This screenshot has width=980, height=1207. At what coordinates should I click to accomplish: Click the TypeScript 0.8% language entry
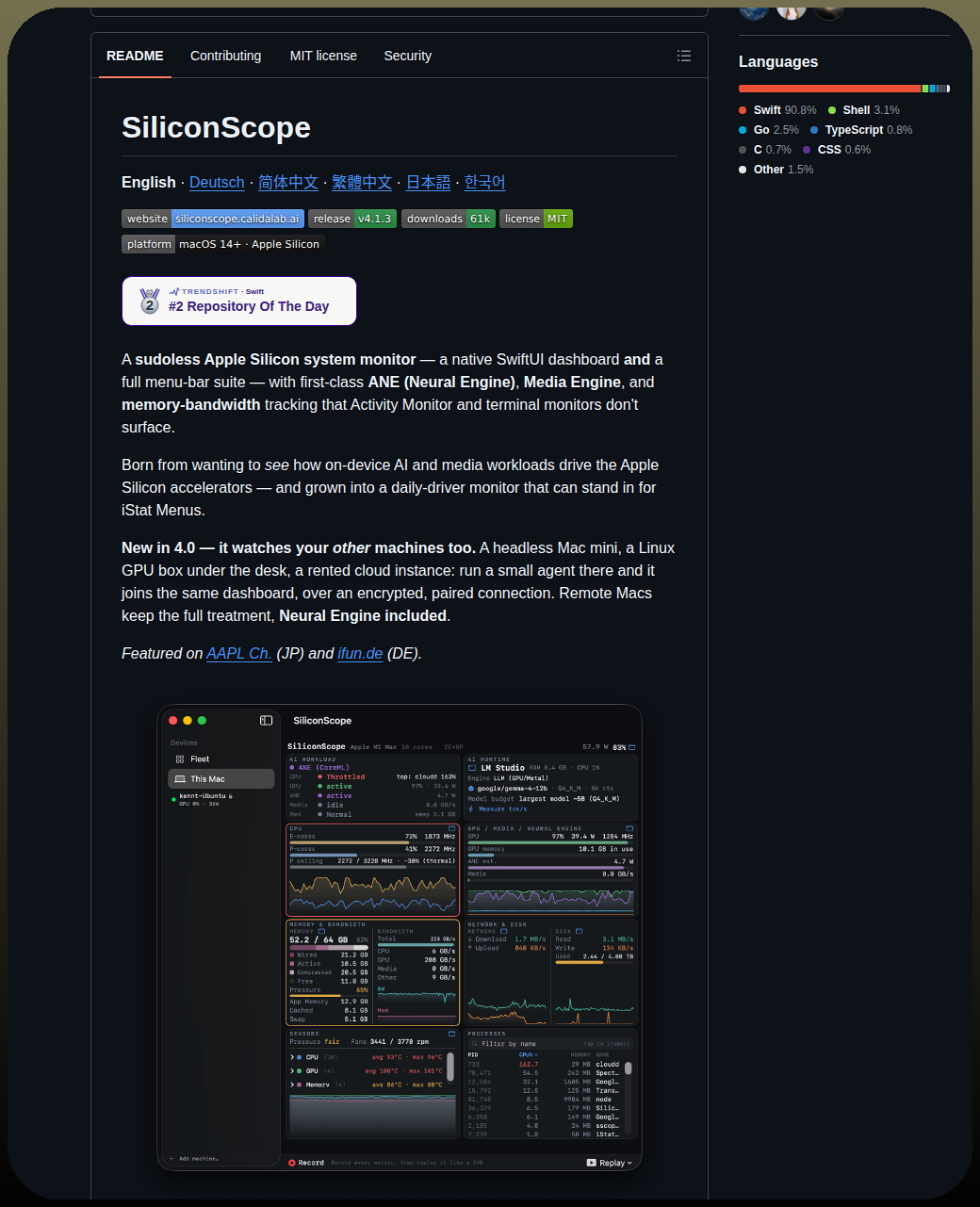(x=862, y=130)
